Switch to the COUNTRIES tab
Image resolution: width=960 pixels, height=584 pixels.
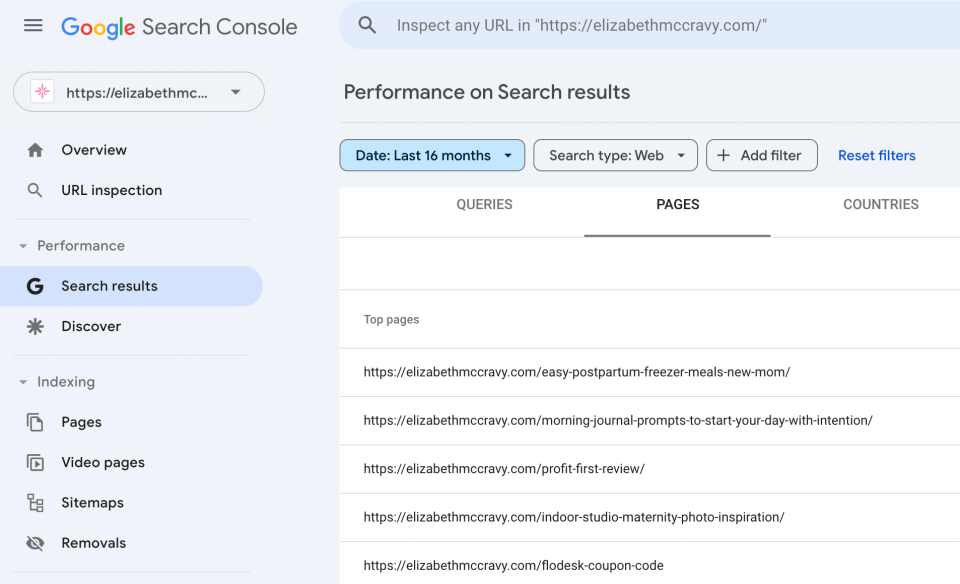tap(880, 204)
